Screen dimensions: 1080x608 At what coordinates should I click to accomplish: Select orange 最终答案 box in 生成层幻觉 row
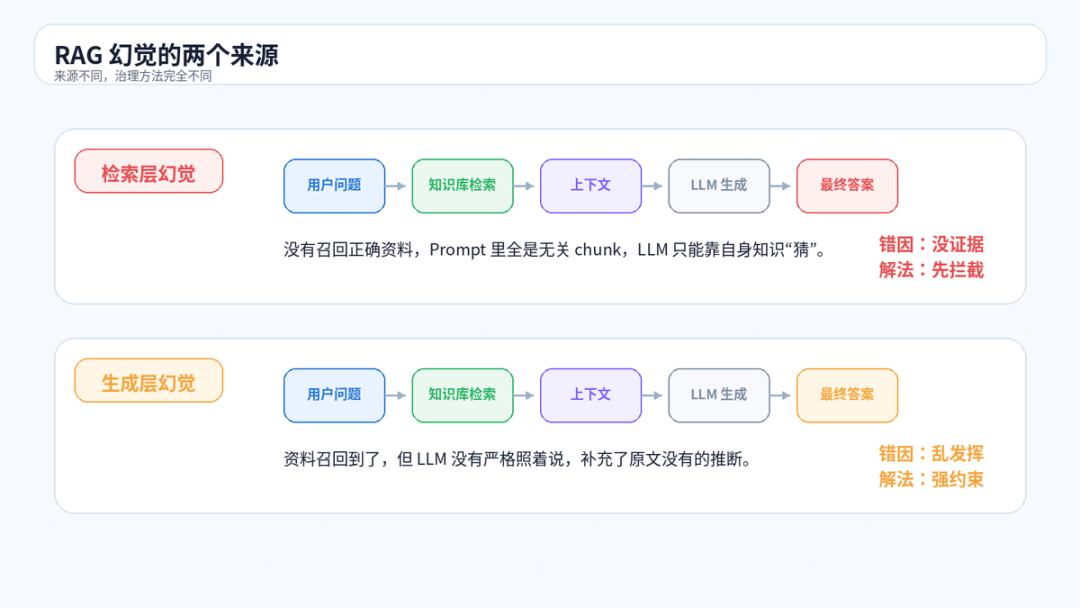coord(847,395)
